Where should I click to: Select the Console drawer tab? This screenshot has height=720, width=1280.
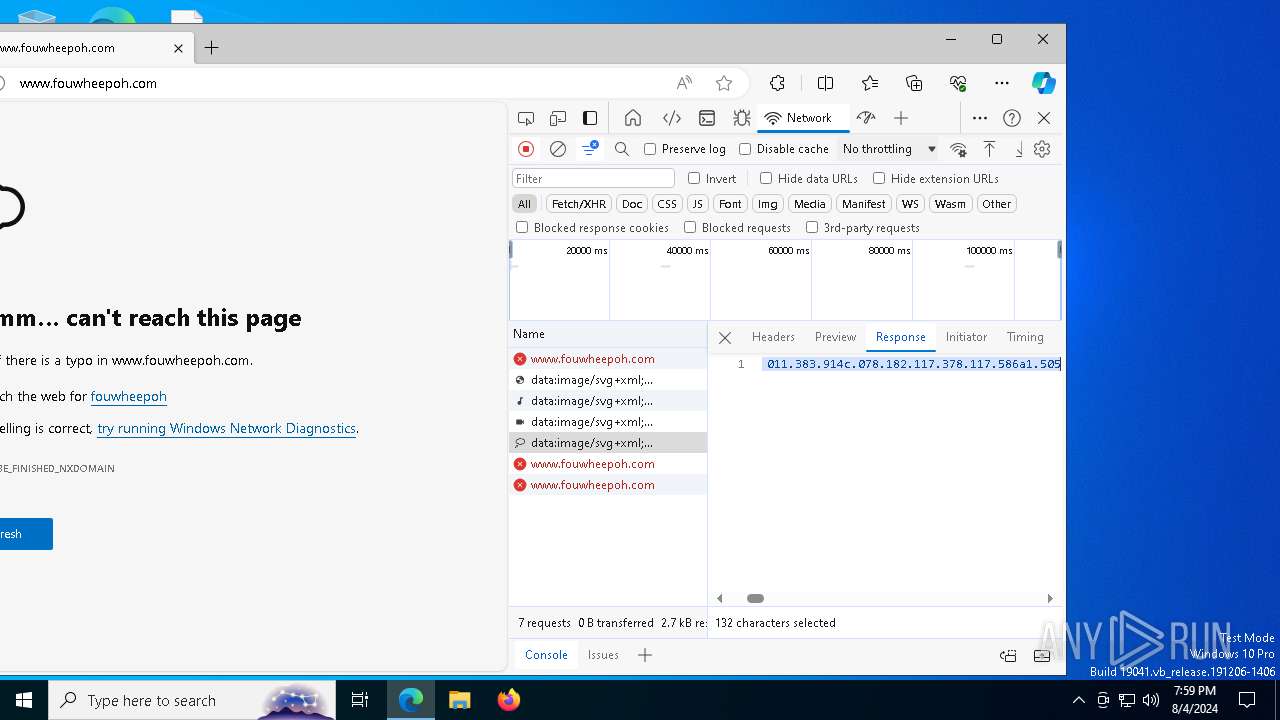click(546, 655)
